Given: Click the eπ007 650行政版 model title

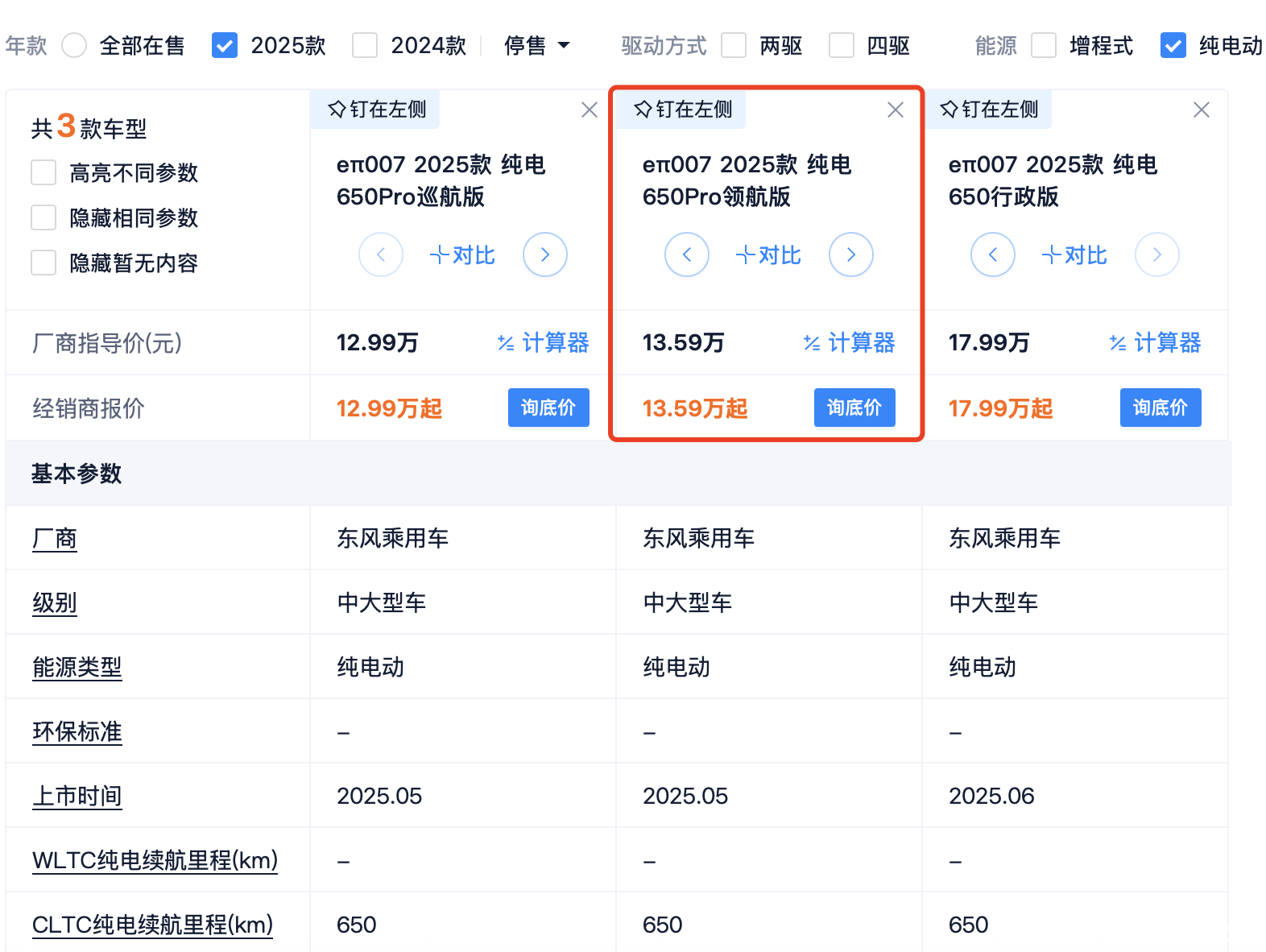Looking at the screenshot, I should coord(1053,180).
